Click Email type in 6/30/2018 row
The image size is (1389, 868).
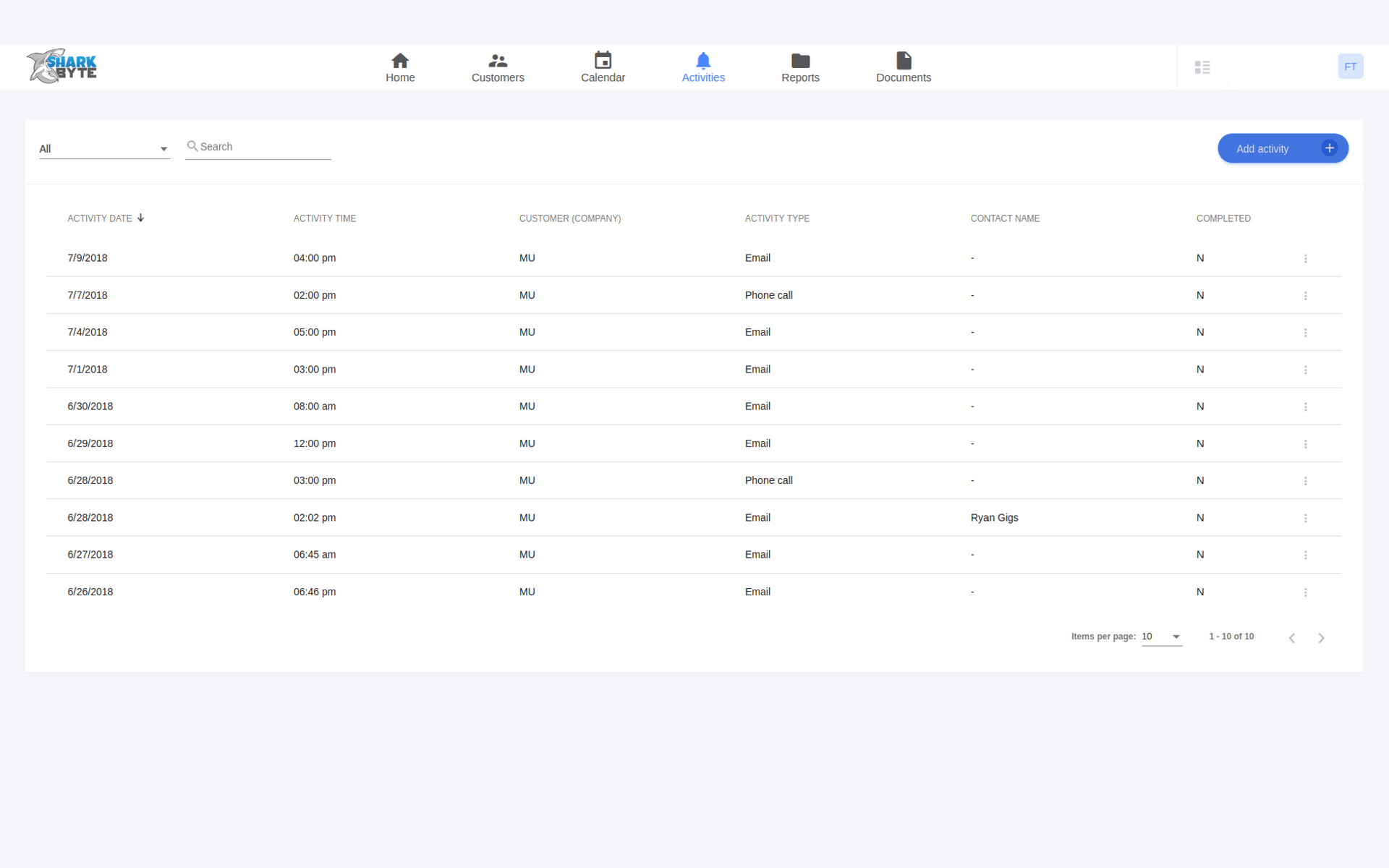(757, 407)
